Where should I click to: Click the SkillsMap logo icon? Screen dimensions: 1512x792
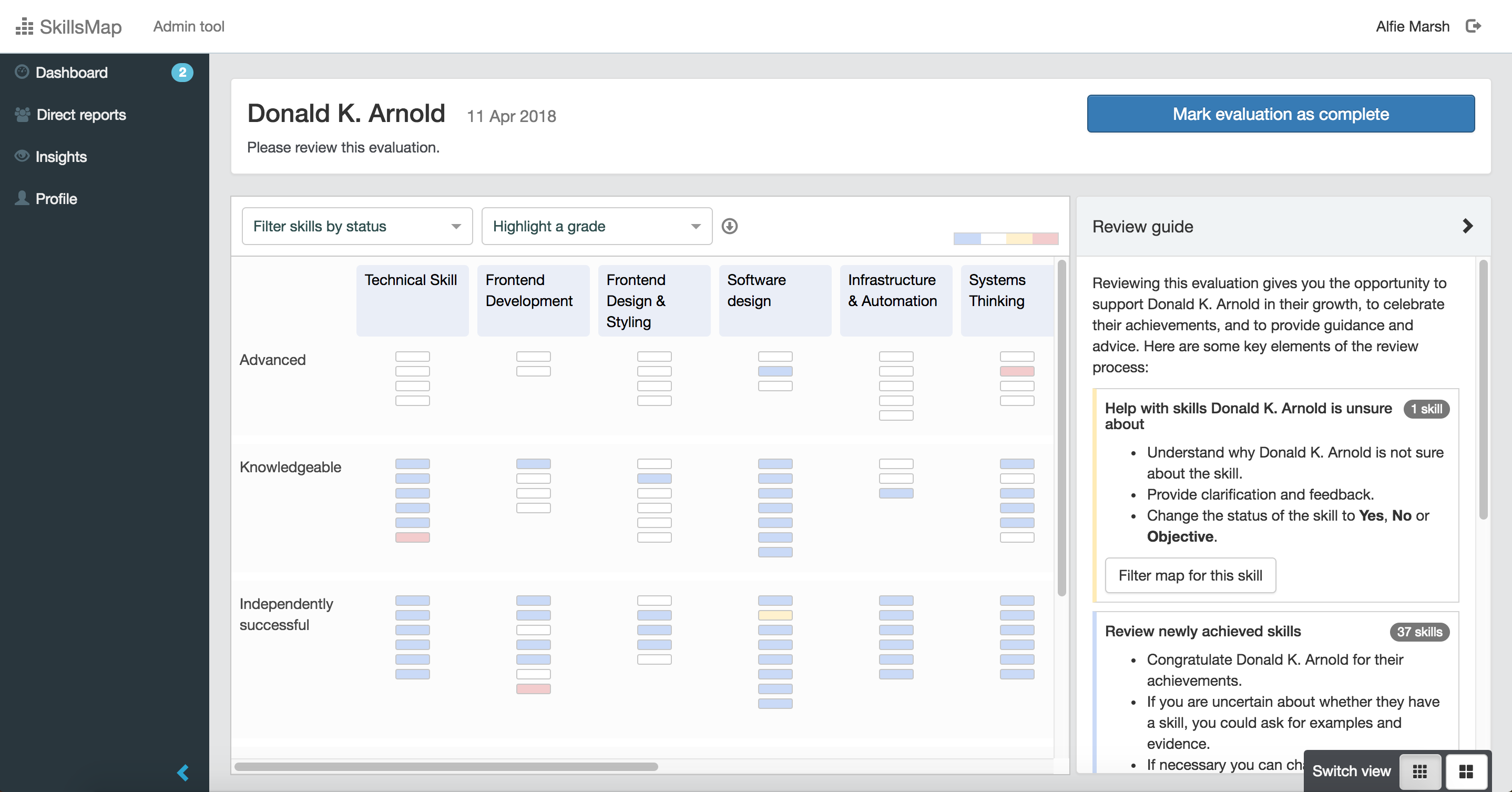click(24, 26)
